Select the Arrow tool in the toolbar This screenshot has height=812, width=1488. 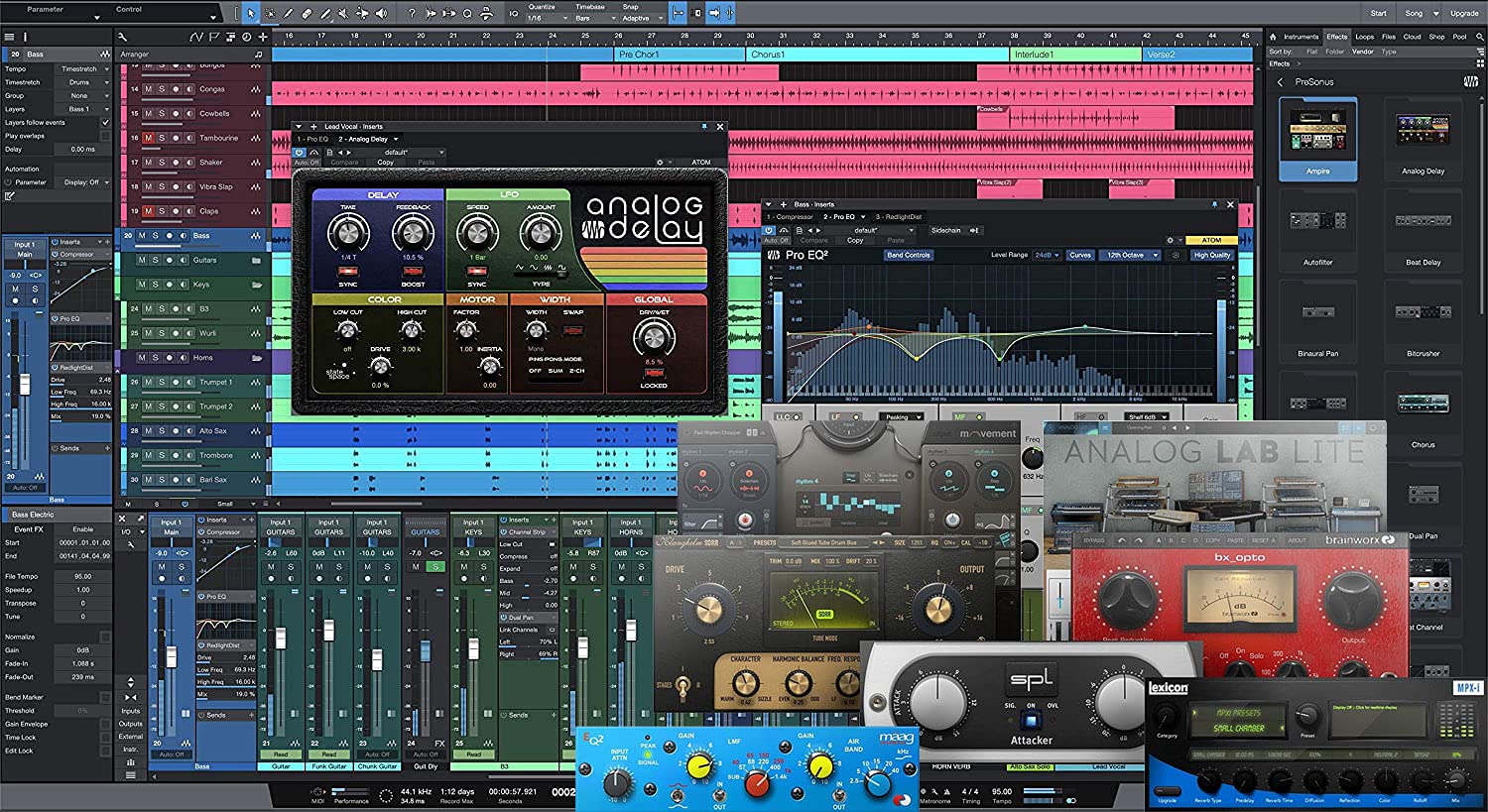click(x=251, y=13)
